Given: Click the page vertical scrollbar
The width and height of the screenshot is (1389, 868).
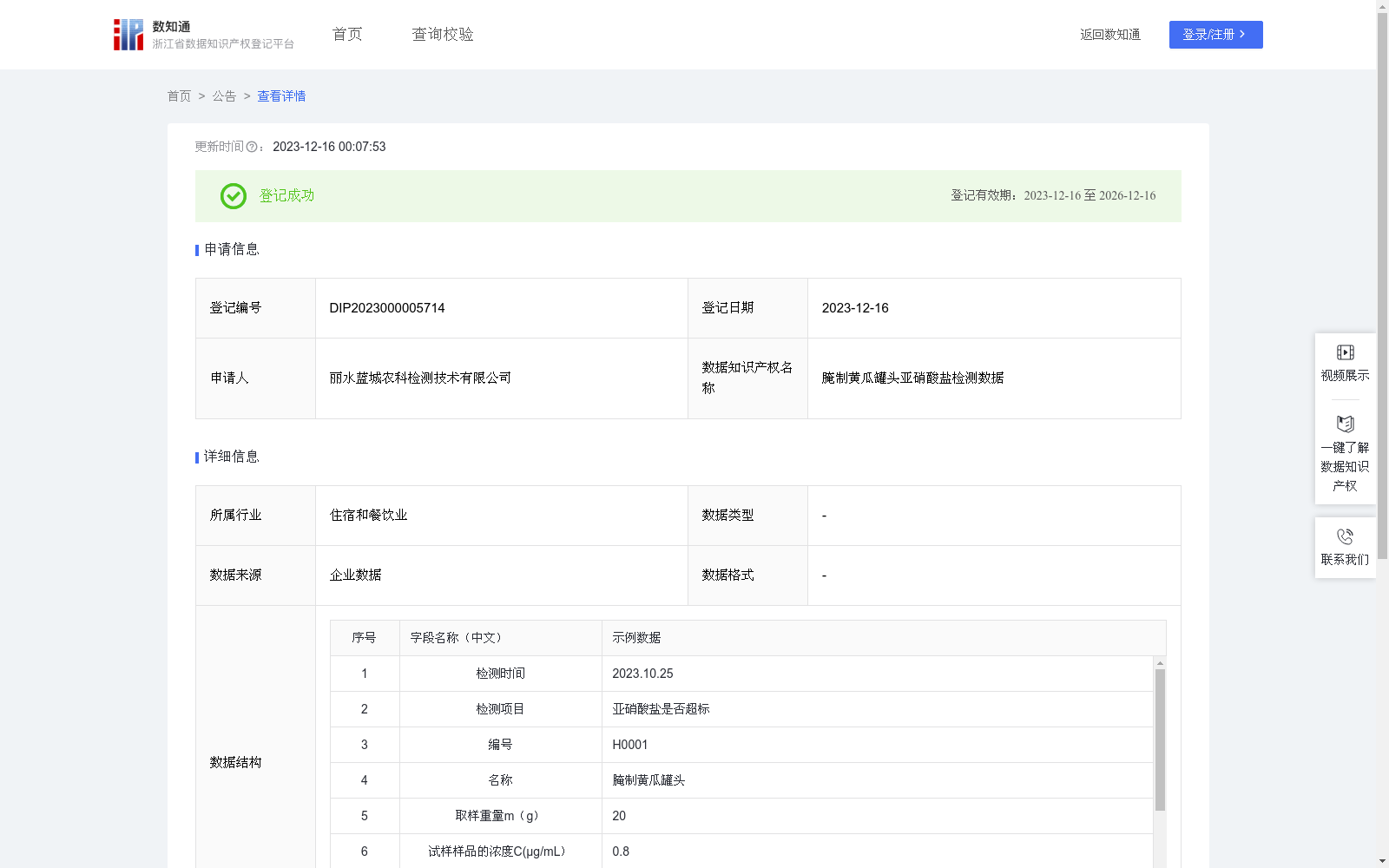Looking at the screenshot, I should (1382, 286).
